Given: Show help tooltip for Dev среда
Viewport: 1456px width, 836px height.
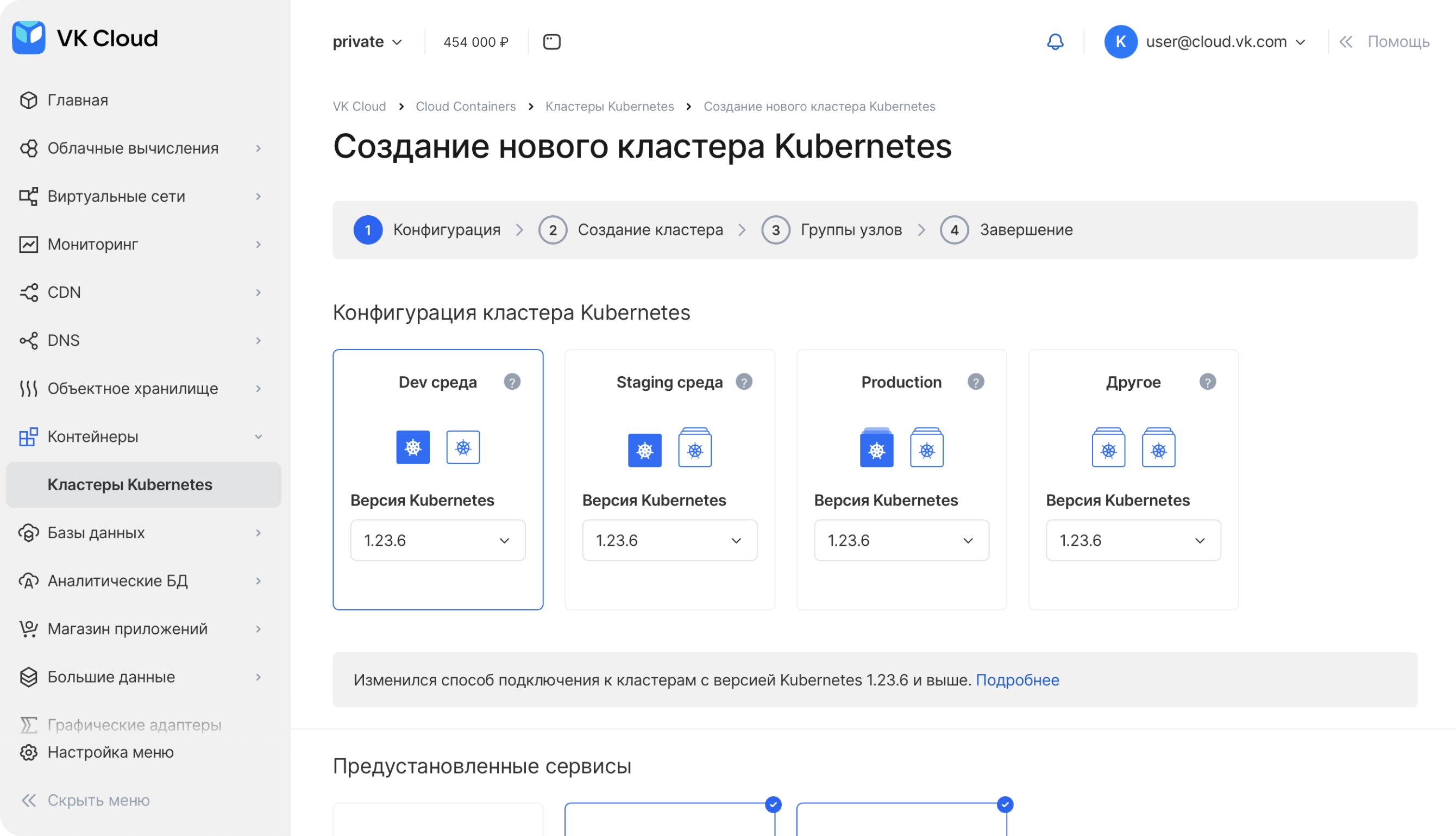Looking at the screenshot, I should 512,382.
